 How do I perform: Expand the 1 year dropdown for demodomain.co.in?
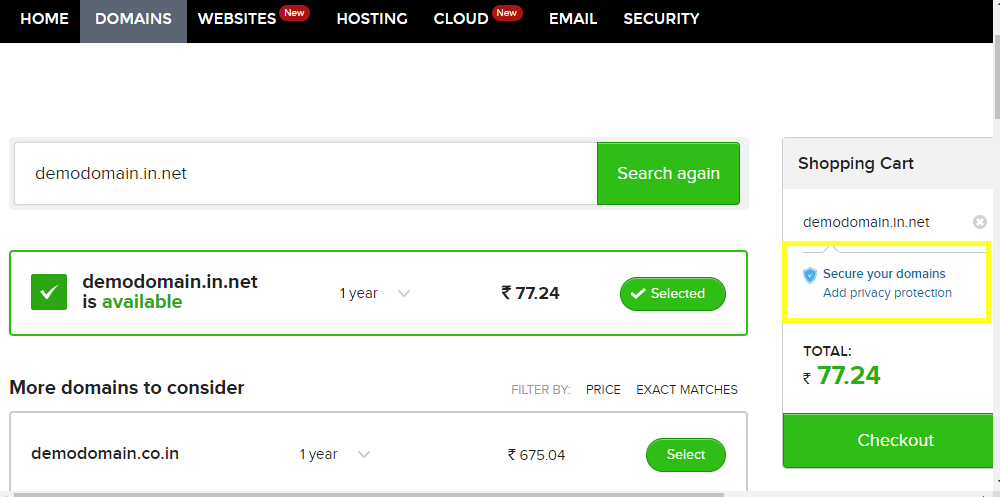pos(335,454)
